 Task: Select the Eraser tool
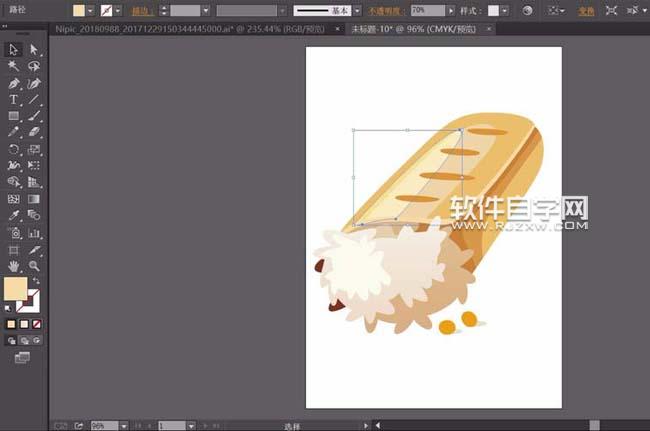click(x=34, y=133)
